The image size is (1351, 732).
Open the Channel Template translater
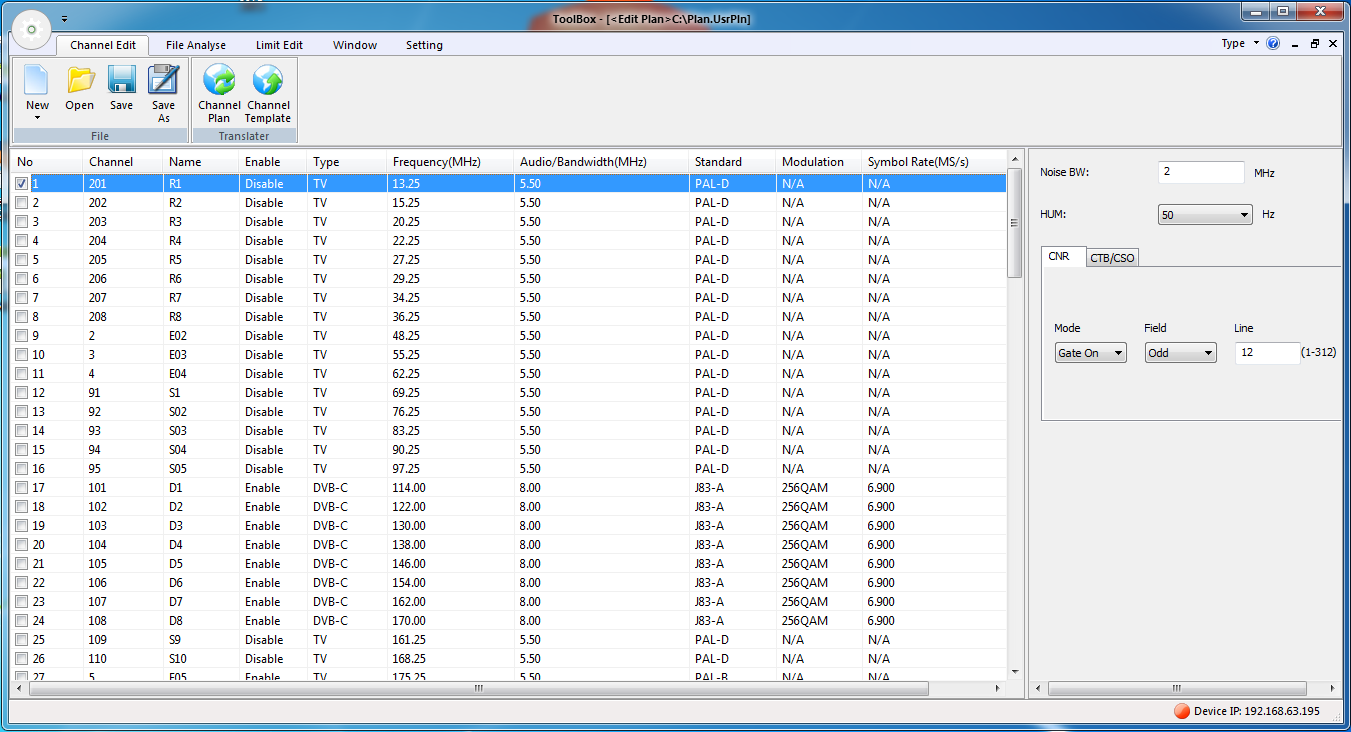(268, 94)
